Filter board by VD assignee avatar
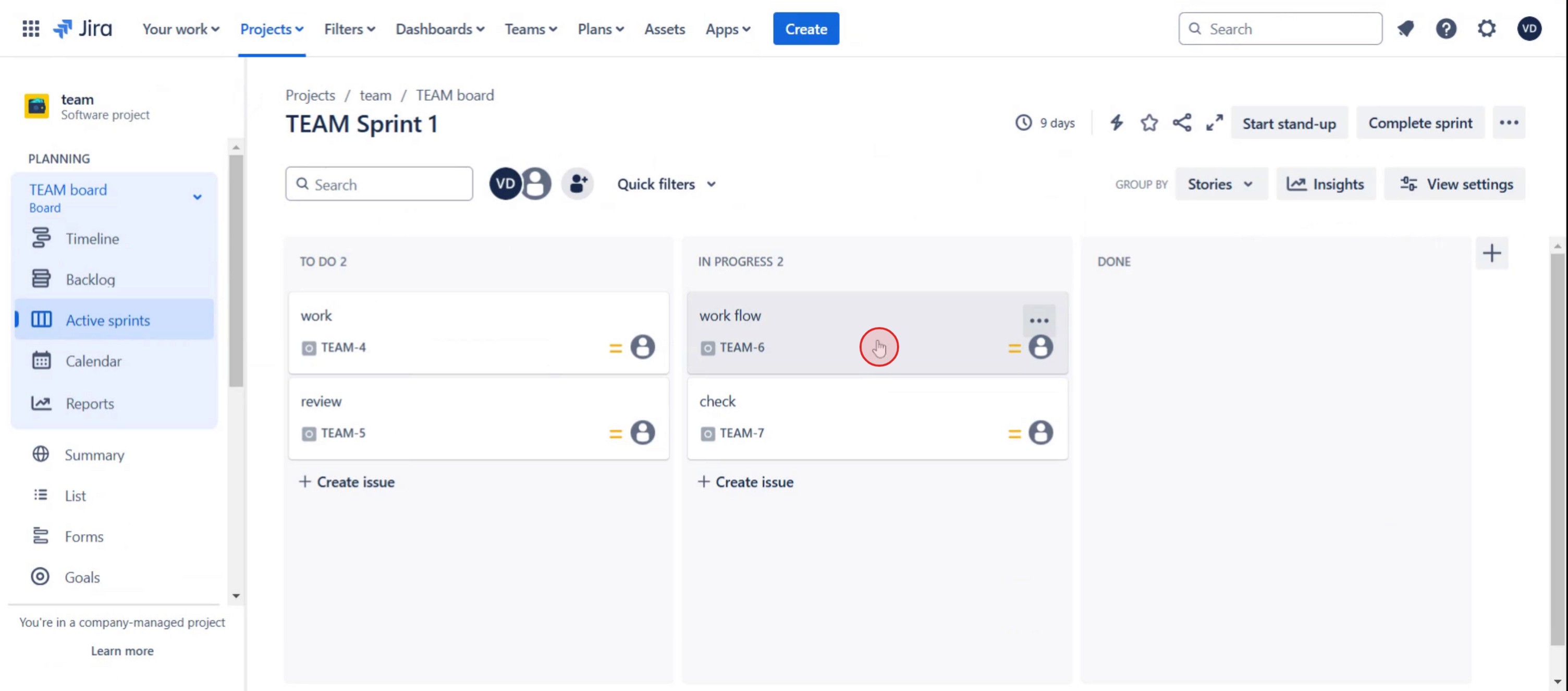The width and height of the screenshot is (1568, 691). [505, 184]
